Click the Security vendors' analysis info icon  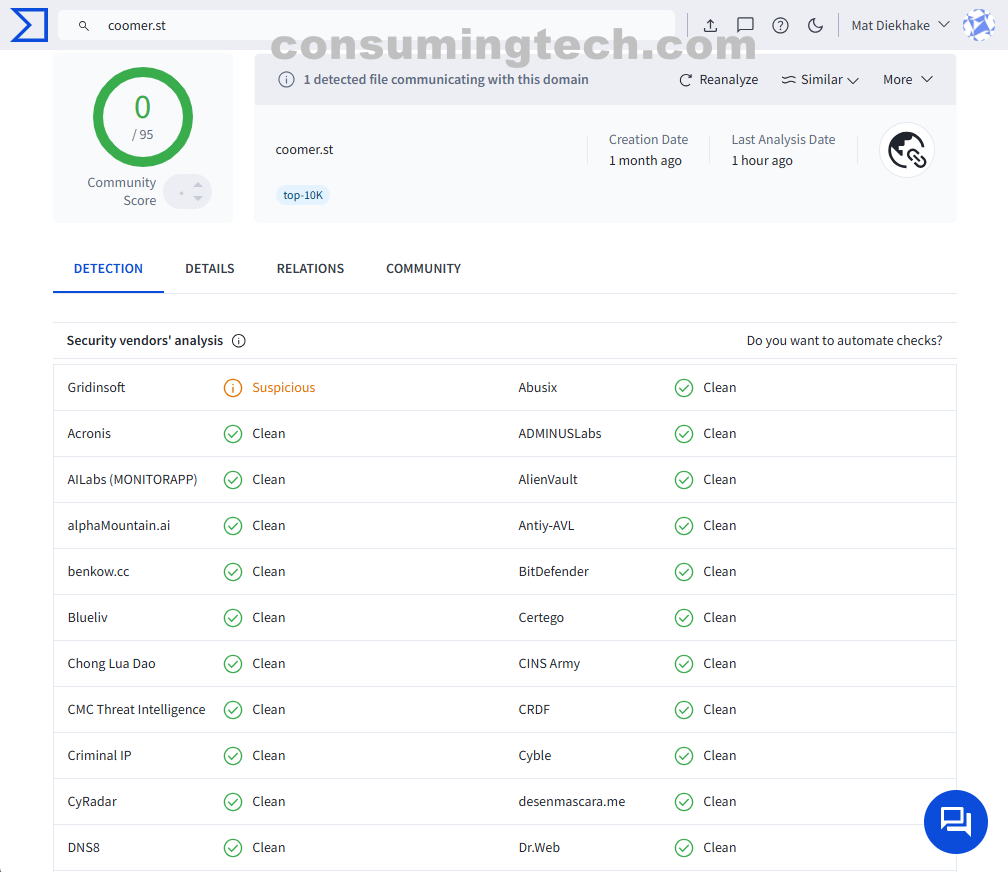point(239,341)
